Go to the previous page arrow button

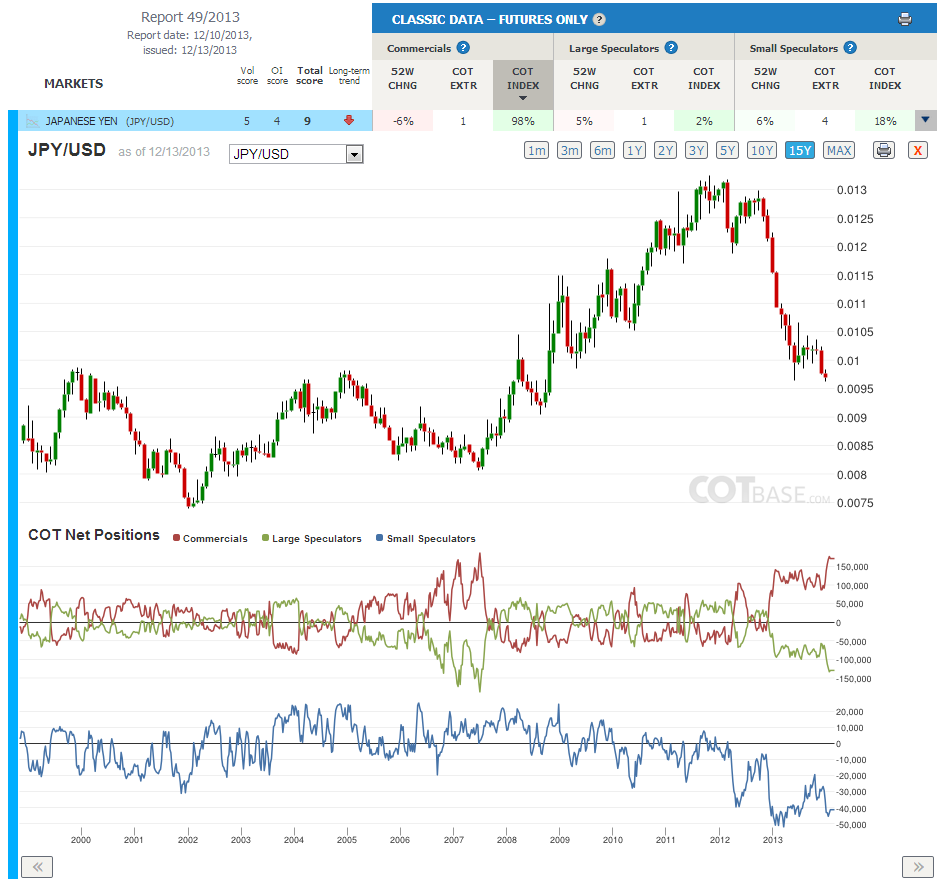tap(37, 866)
